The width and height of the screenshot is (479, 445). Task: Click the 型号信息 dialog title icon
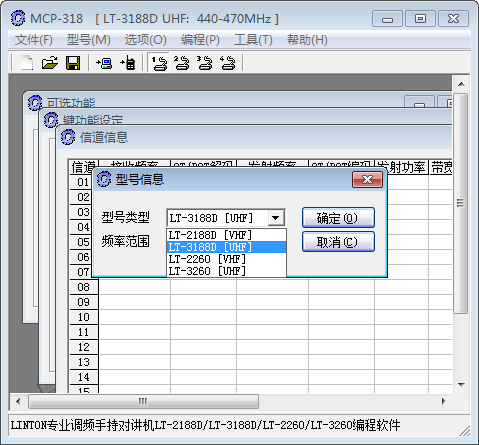104,179
